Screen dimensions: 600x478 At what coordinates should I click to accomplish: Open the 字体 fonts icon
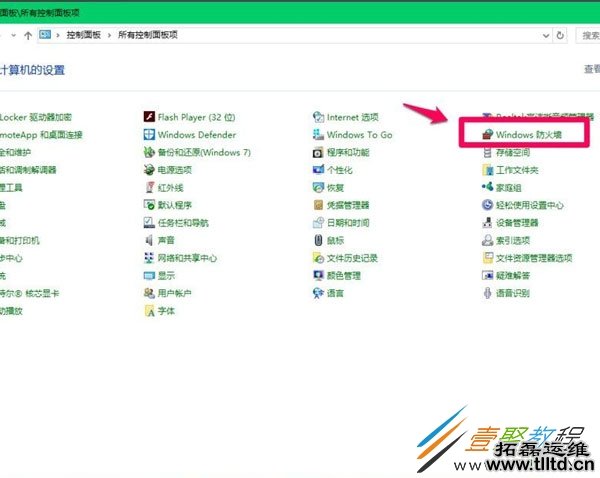pos(149,311)
